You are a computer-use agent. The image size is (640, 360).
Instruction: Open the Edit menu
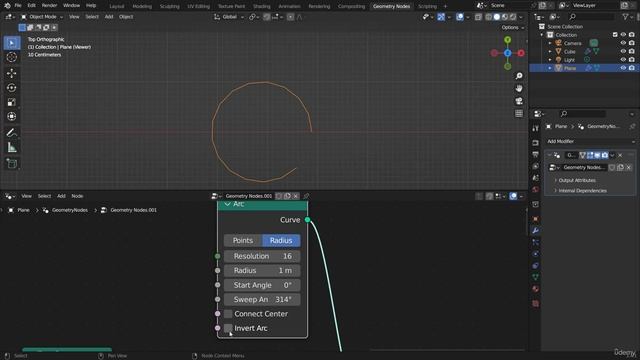[31, 6]
